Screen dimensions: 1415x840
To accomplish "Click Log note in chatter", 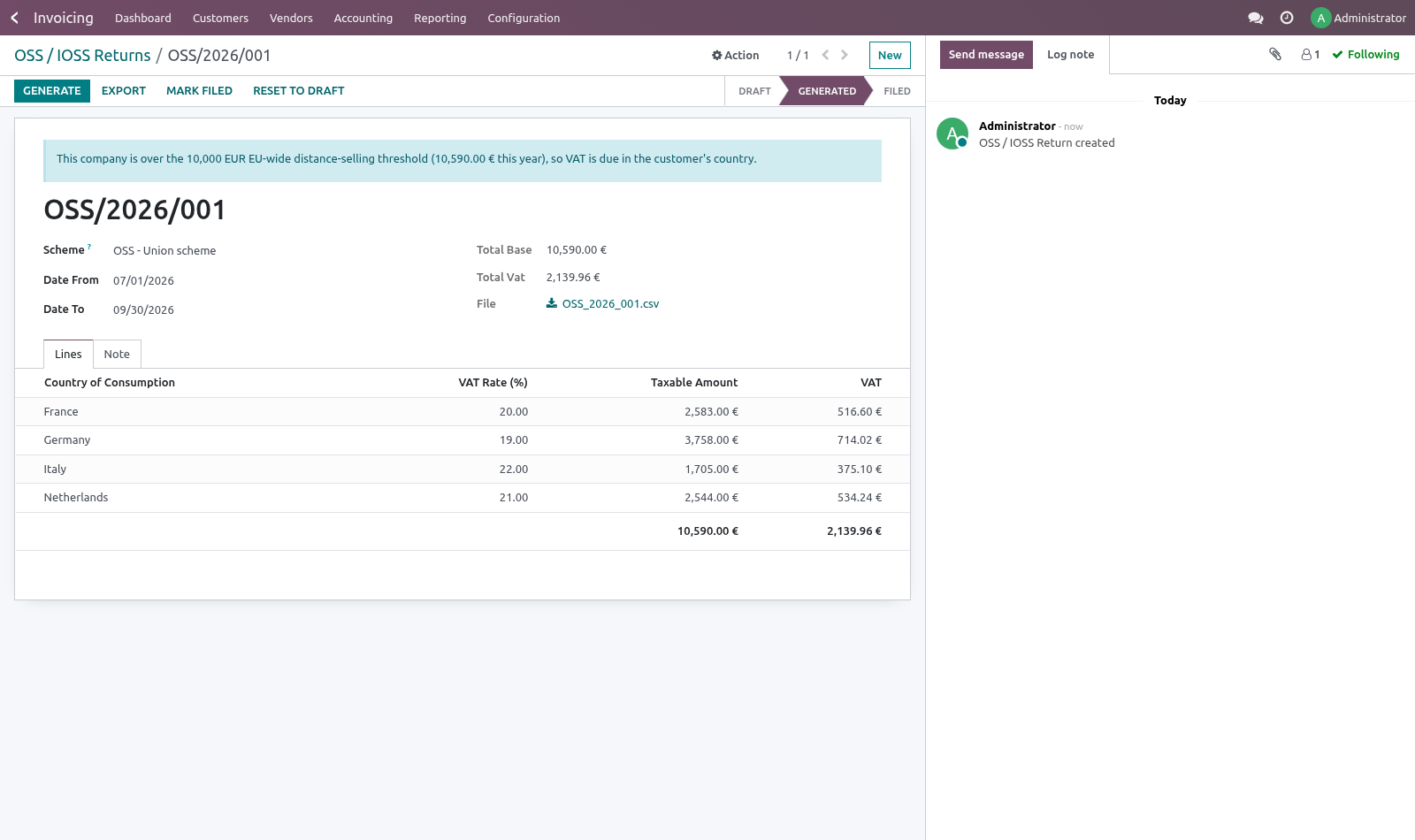I will [1071, 55].
